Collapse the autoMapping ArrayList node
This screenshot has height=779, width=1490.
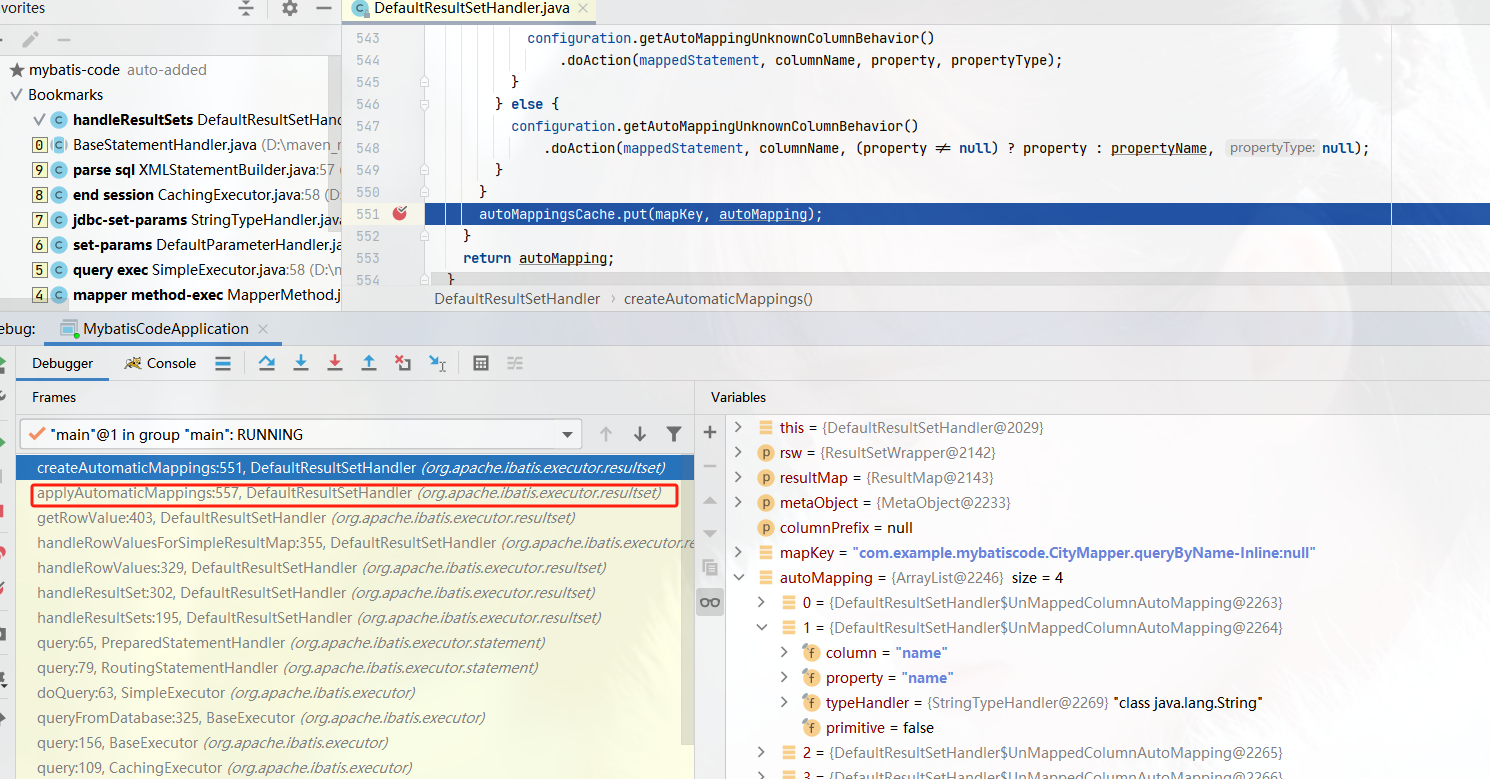pyautogui.click(x=739, y=577)
